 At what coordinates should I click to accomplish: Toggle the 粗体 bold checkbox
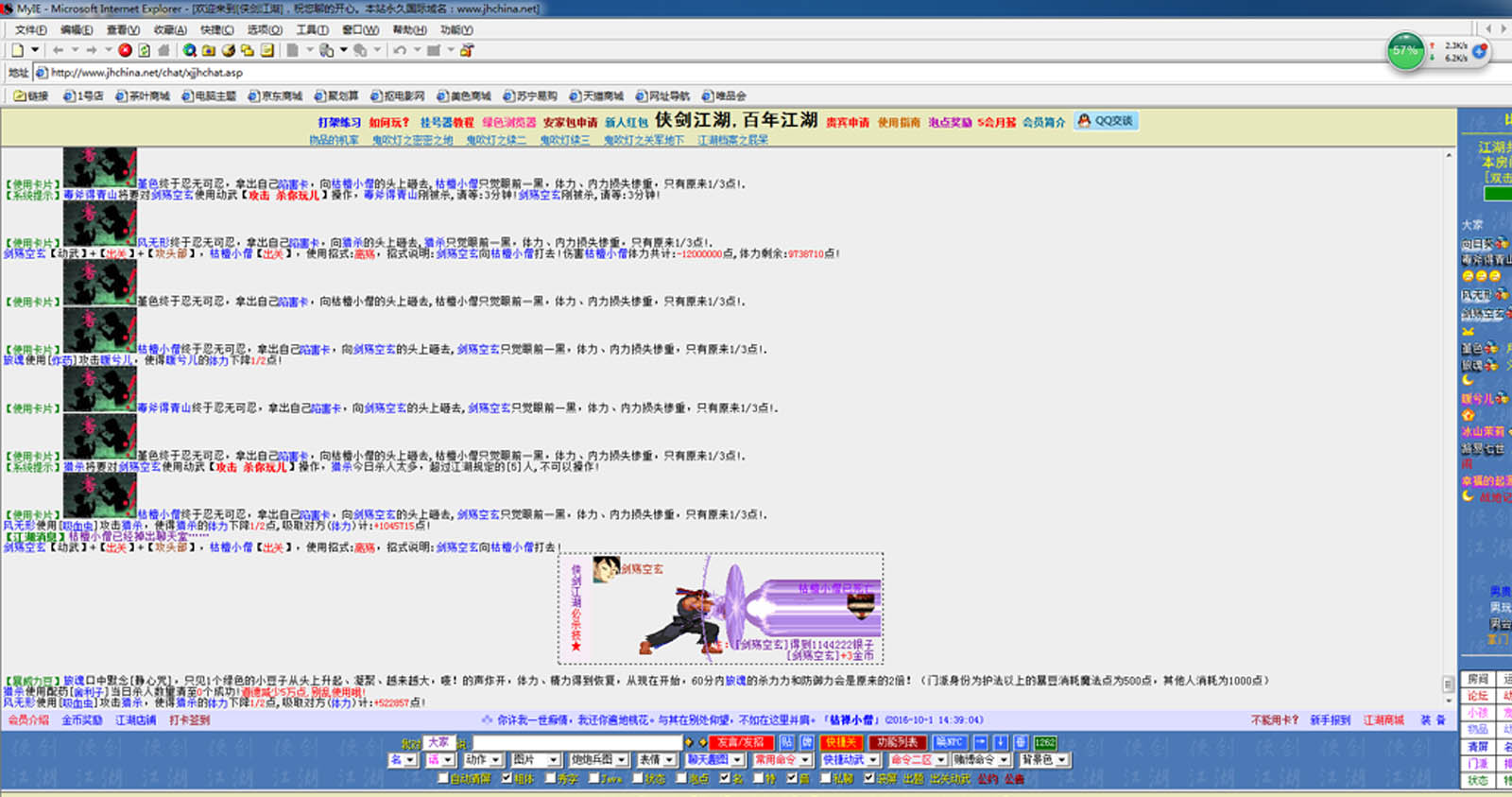(507, 779)
